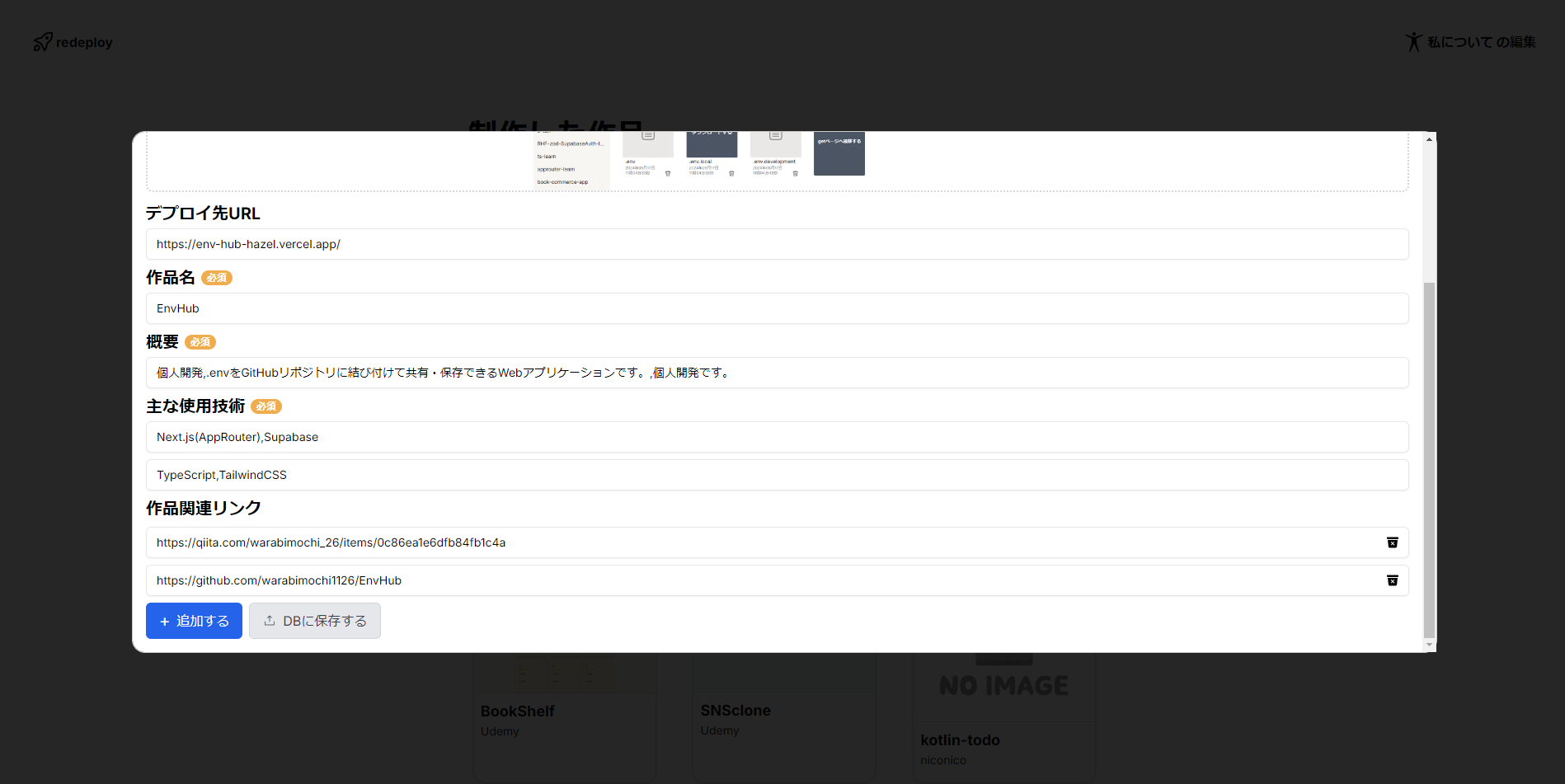Image resolution: width=1565 pixels, height=784 pixels.
Task: Click the 作品名 label
Action: (171, 278)
